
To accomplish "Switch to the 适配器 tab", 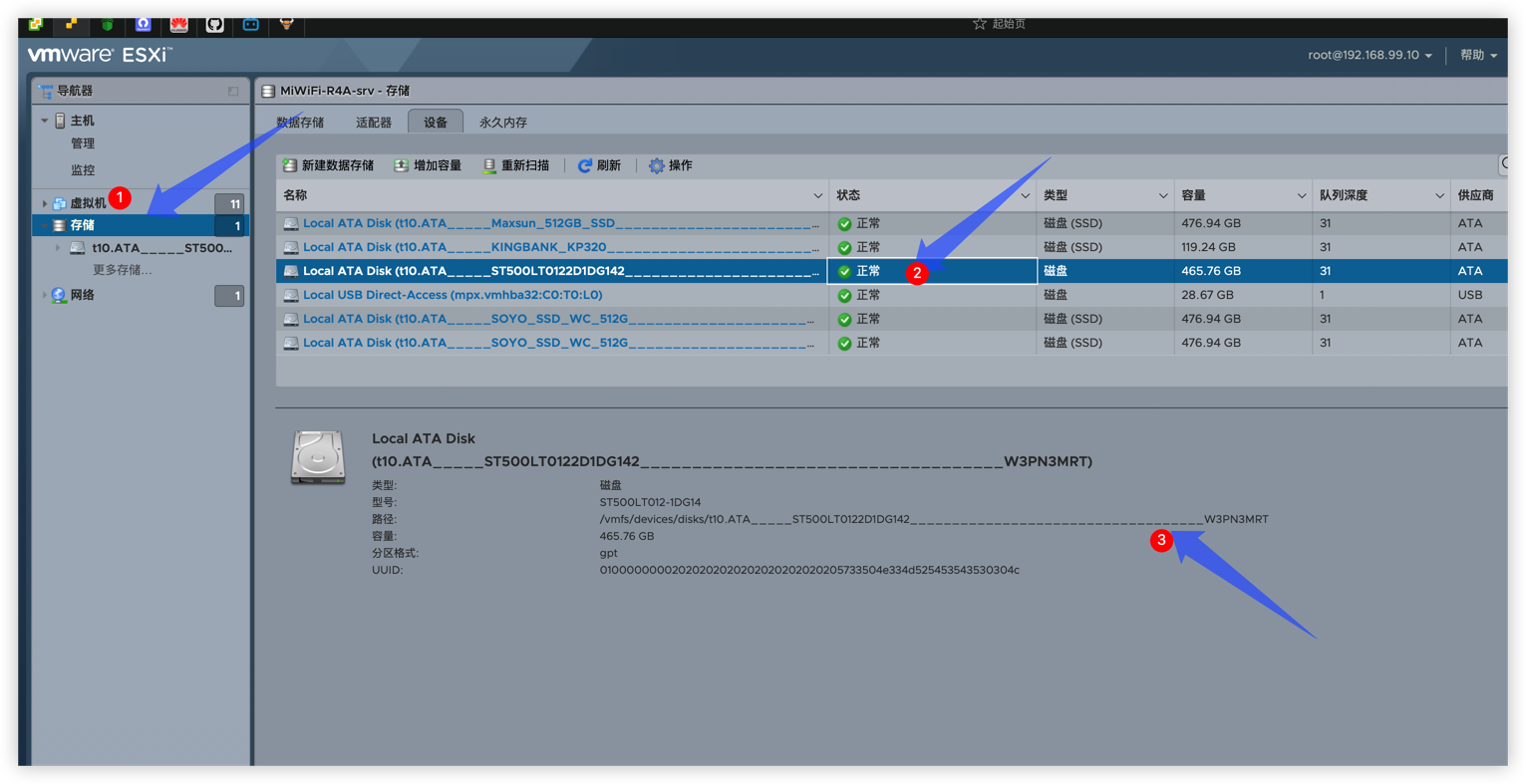I will click(374, 123).
